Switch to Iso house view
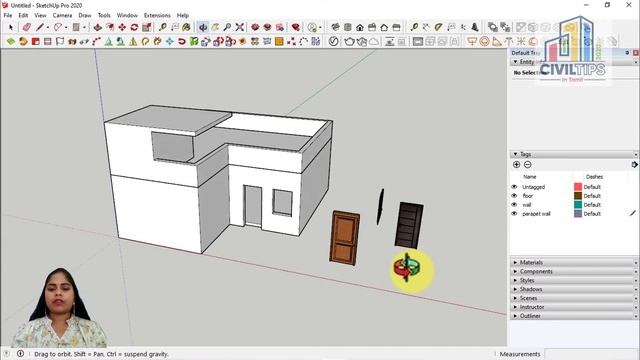640x360 pixels. (x=336, y=27)
